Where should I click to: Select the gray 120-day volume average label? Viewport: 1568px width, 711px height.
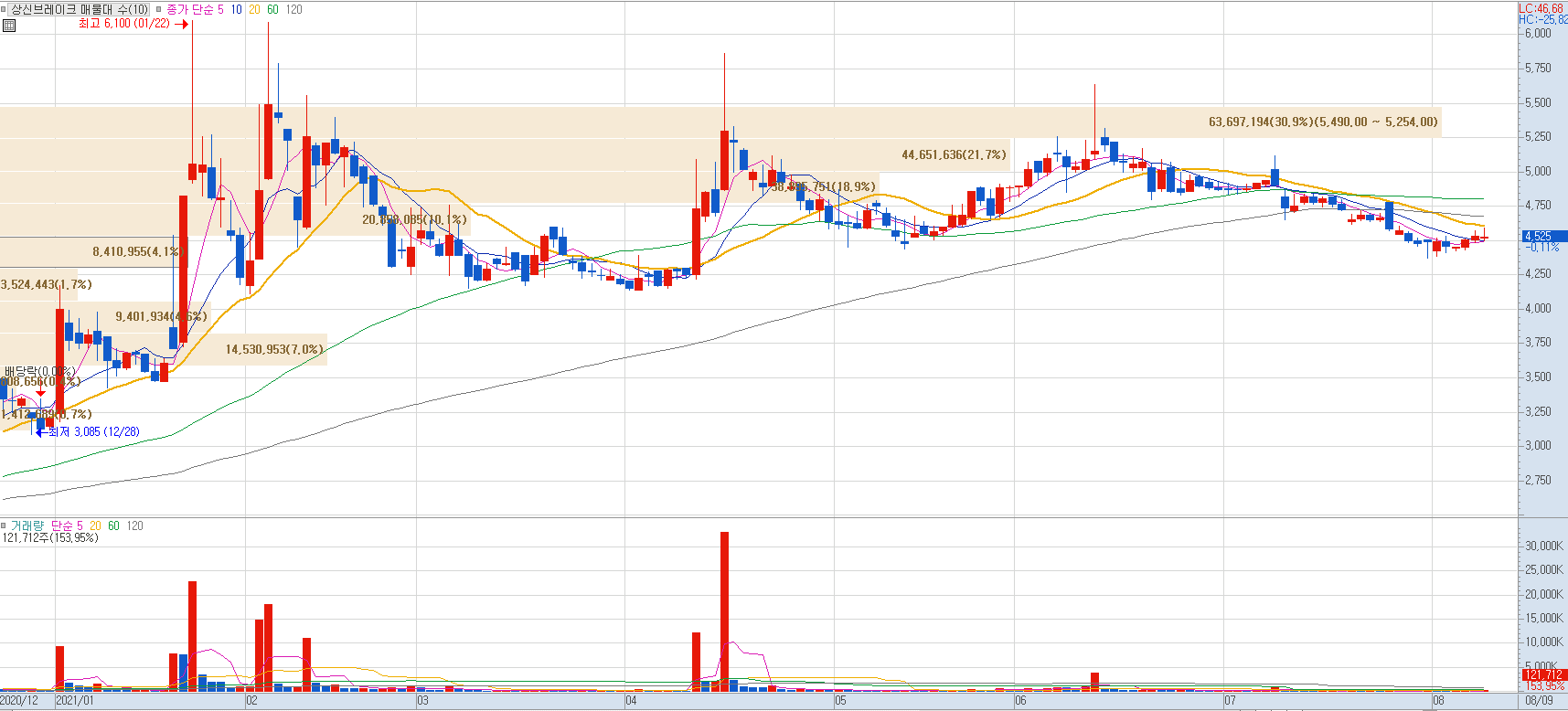coord(134,525)
